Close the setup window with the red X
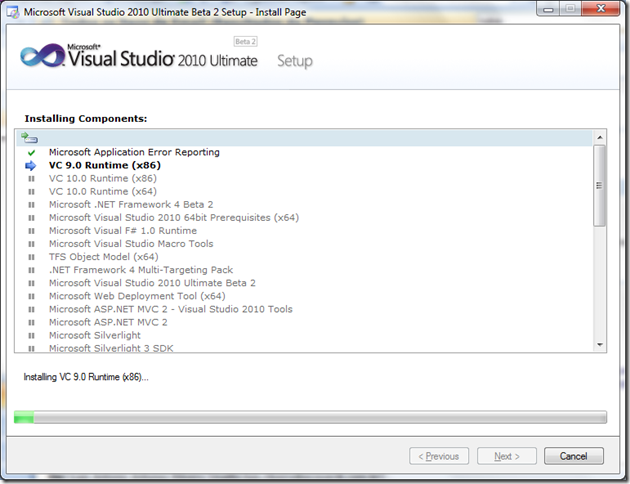Viewport: 630px width, 484px height. pyautogui.click(x=601, y=8)
